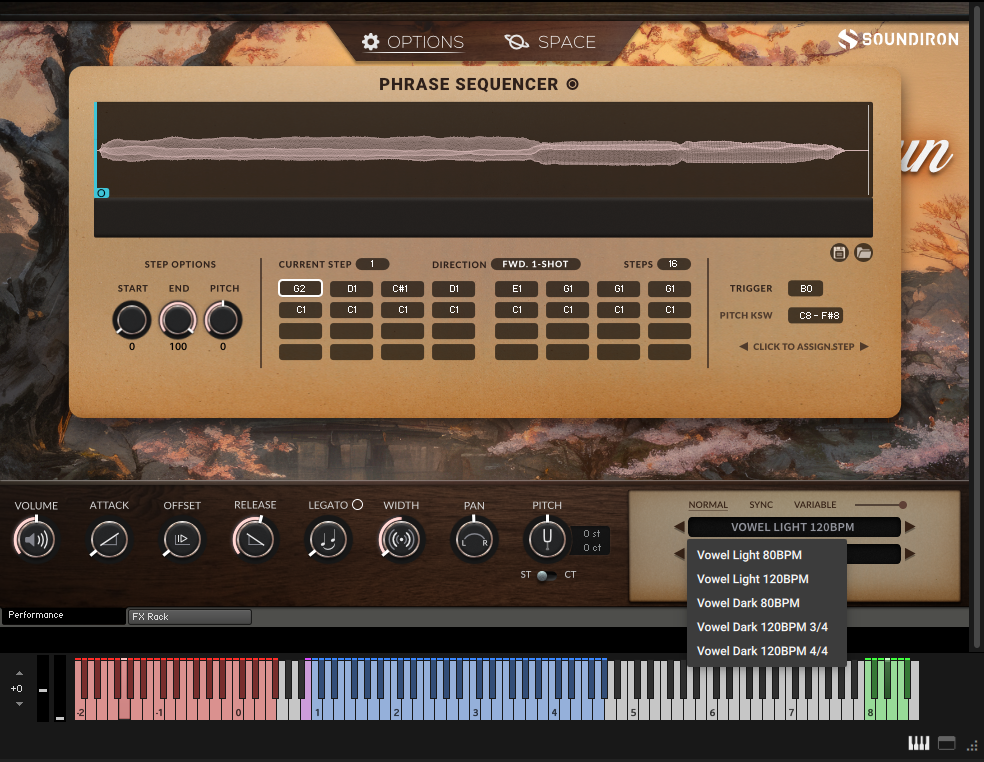The width and height of the screenshot is (984, 762).
Task: Click the Trigger B0 key field
Action: click(805, 289)
